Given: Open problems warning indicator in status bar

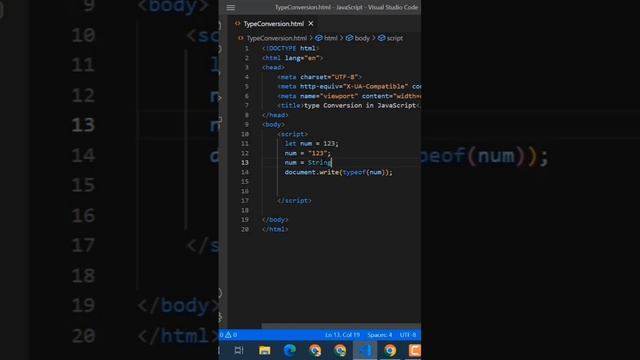Looking at the screenshot, I should [229, 335].
